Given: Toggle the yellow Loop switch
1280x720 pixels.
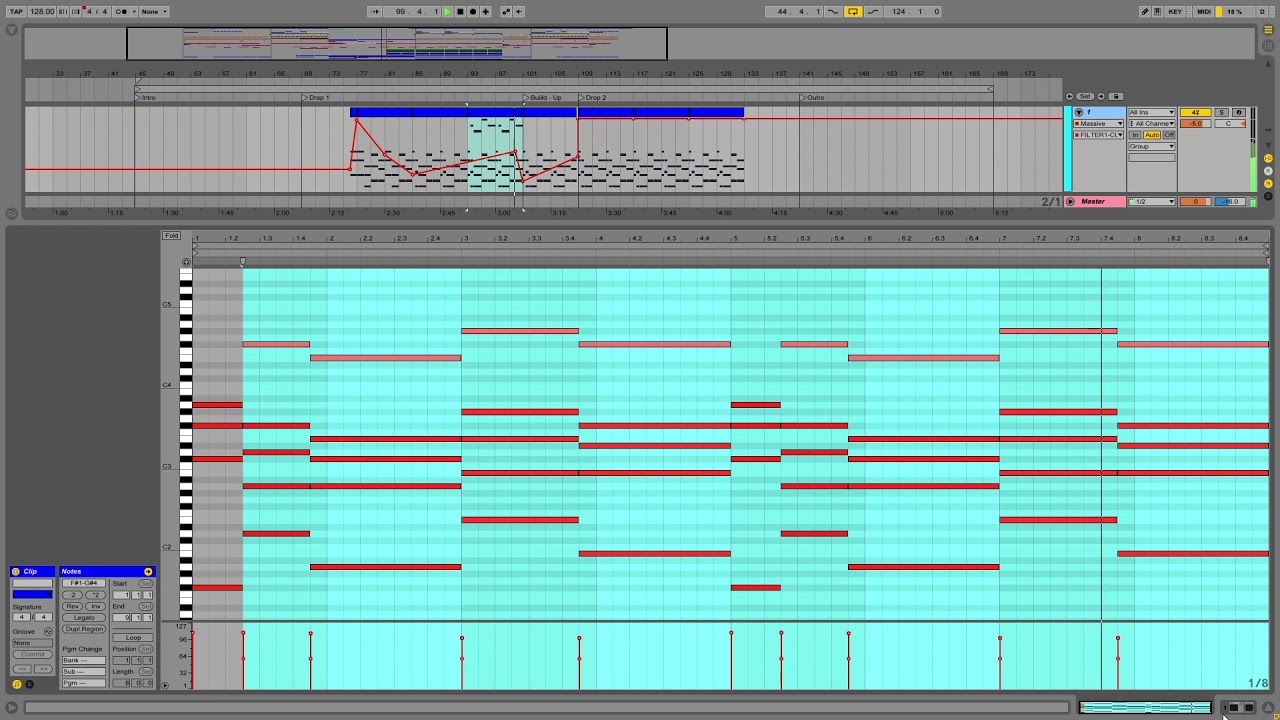Looking at the screenshot, I should [853, 11].
